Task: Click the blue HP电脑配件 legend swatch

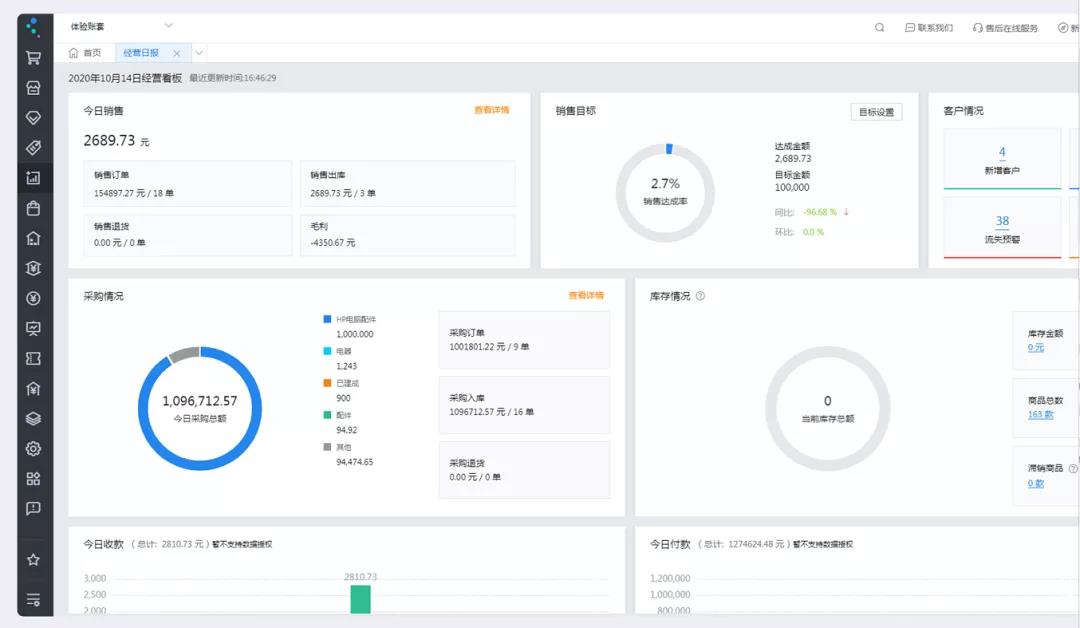Action: [x=327, y=319]
